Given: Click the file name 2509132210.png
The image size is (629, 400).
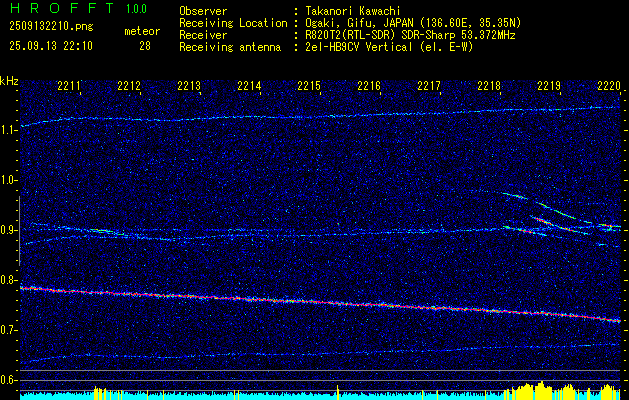Looking at the screenshot, I should [x=51, y=27].
